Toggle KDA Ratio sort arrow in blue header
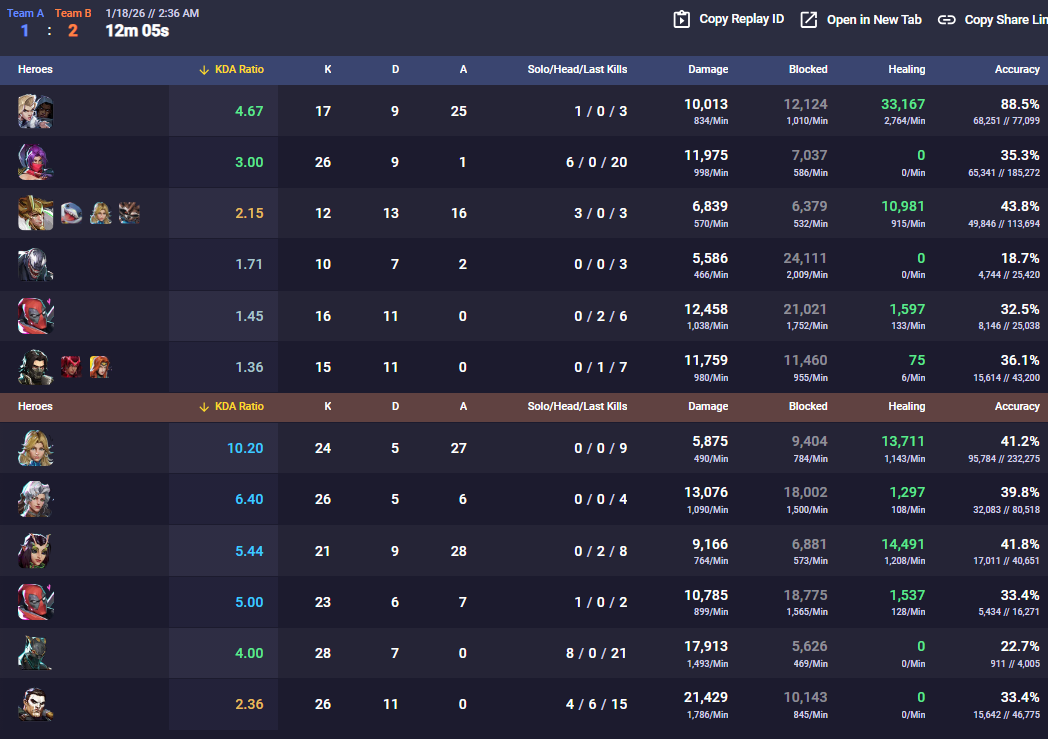Screen dimensions: 1048x739 [x=204, y=69]
